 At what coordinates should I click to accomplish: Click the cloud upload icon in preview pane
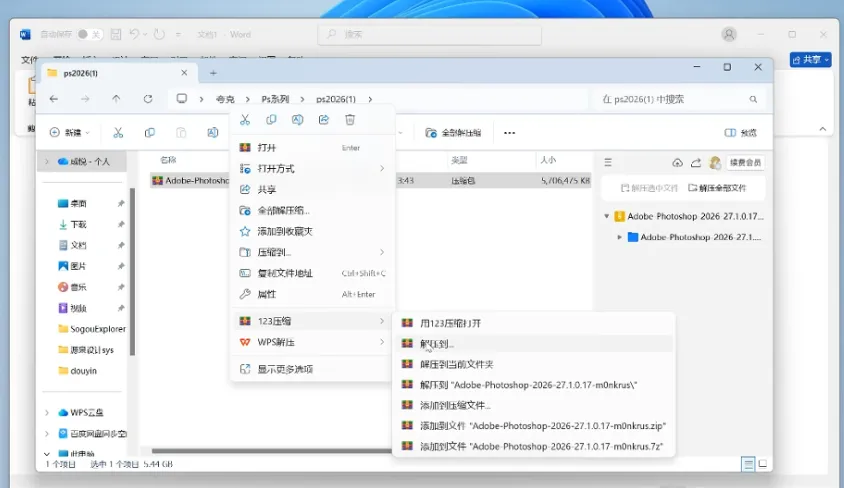coord(677,162)
